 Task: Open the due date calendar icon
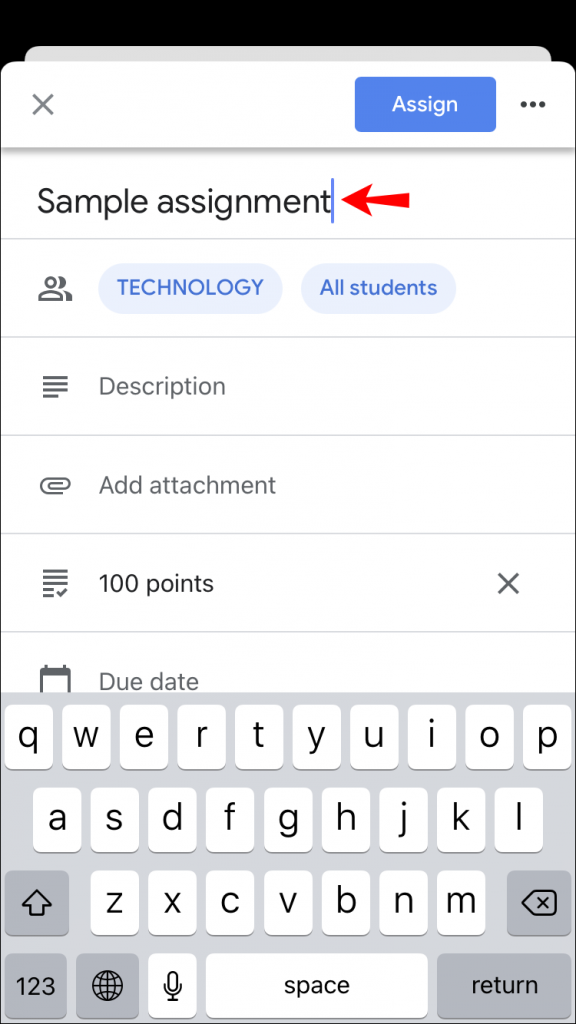coord(56,678)
